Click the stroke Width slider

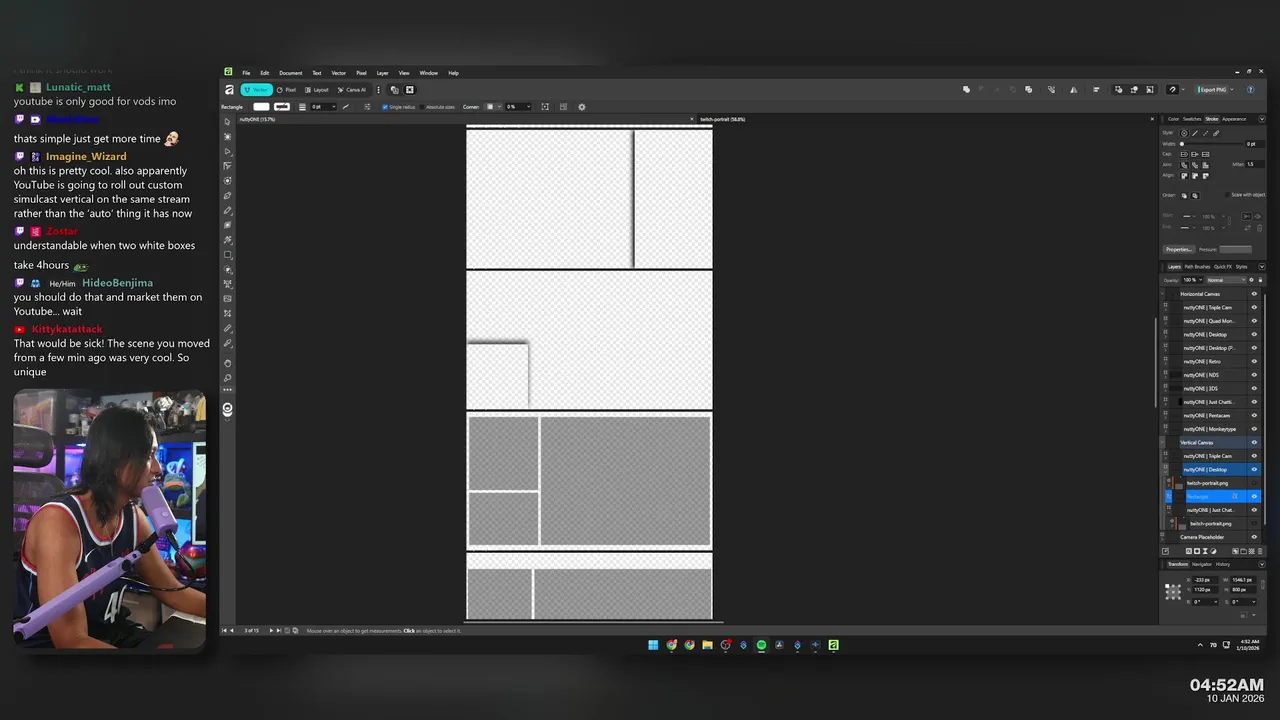click(1210, 144)
